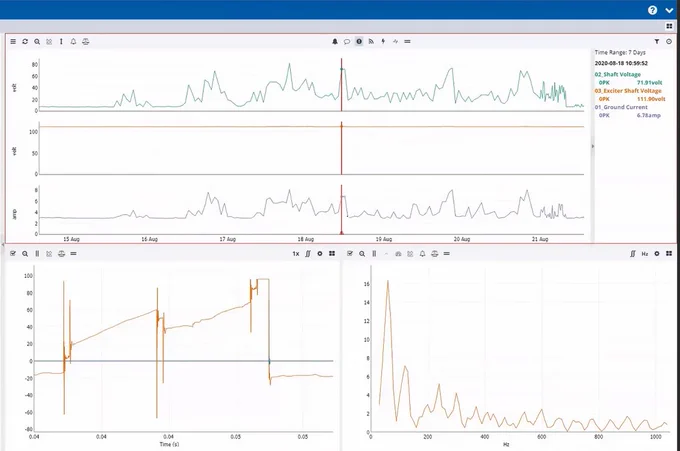Click the 20 Aug date on time axis

tap(462, 239)
